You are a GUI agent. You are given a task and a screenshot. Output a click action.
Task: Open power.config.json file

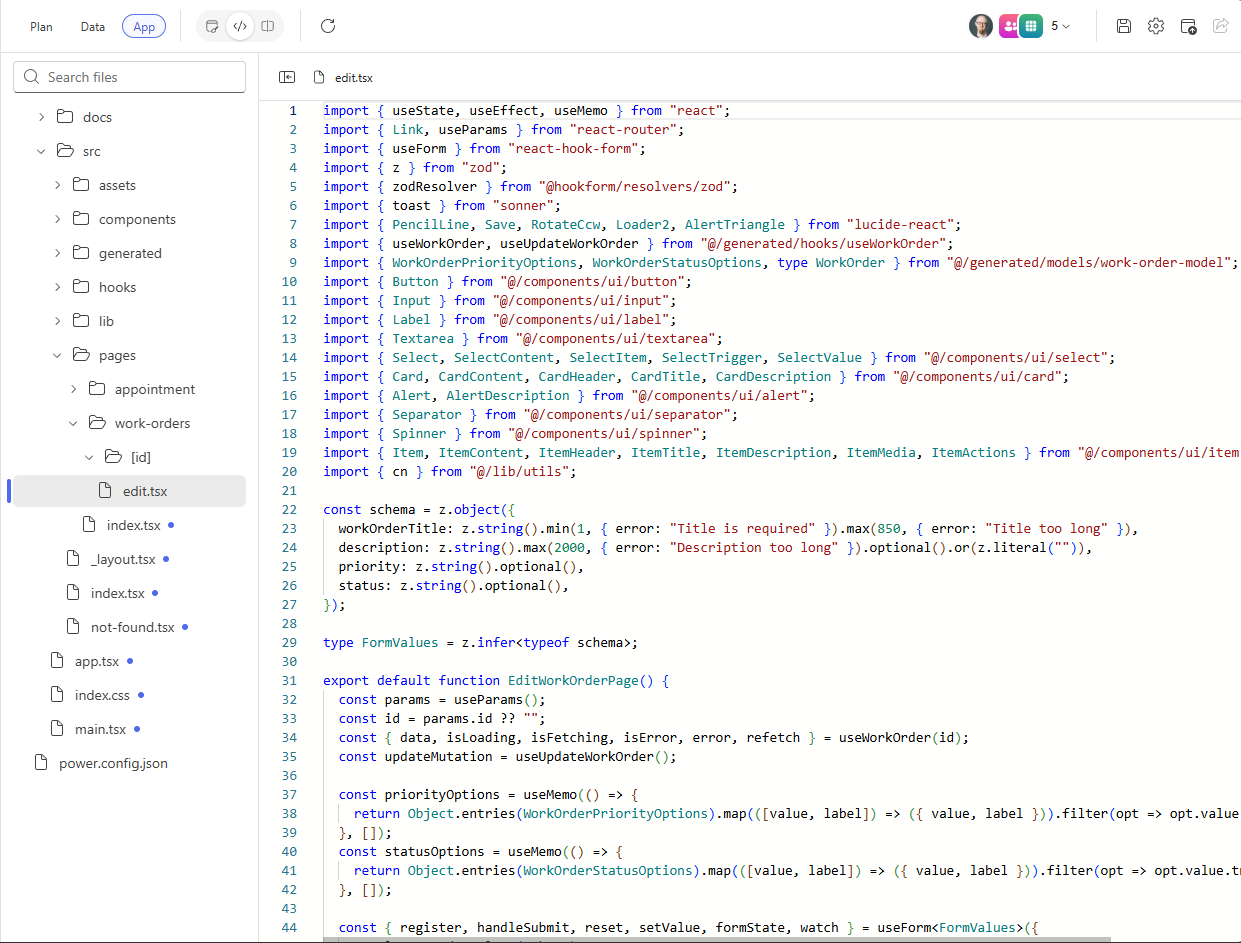[113, 763]
